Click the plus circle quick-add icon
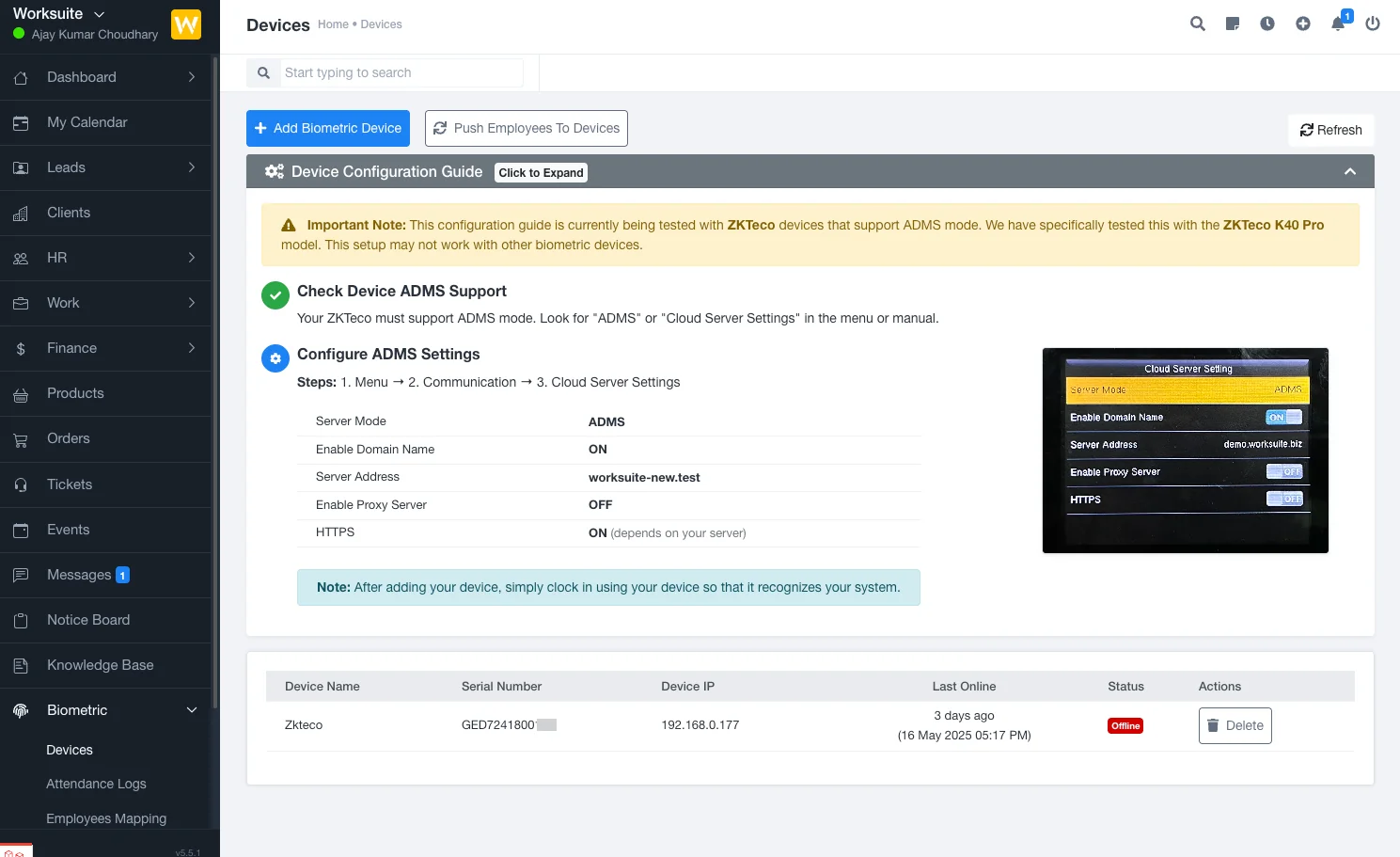1400x857 pixels. point(1302,24)
